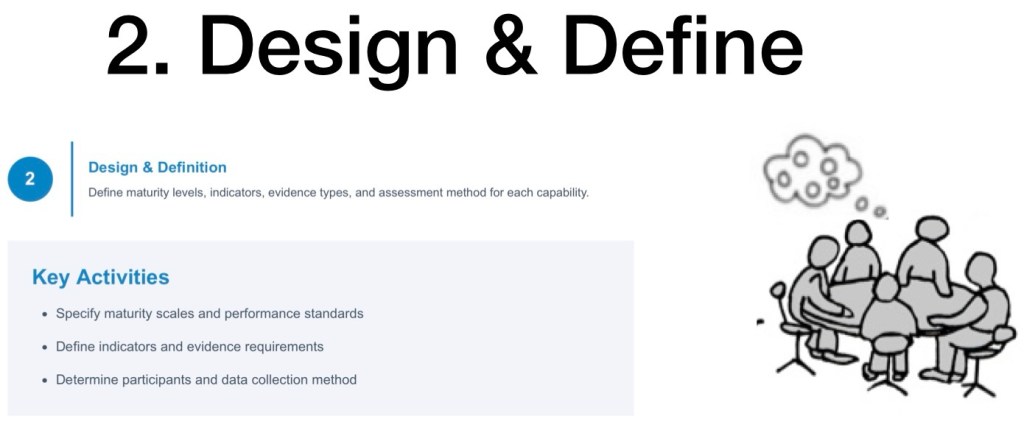Select 'Define indicators and evidence requirements' item
Viewport: 1024px width, 430px height.
point(189,347)
